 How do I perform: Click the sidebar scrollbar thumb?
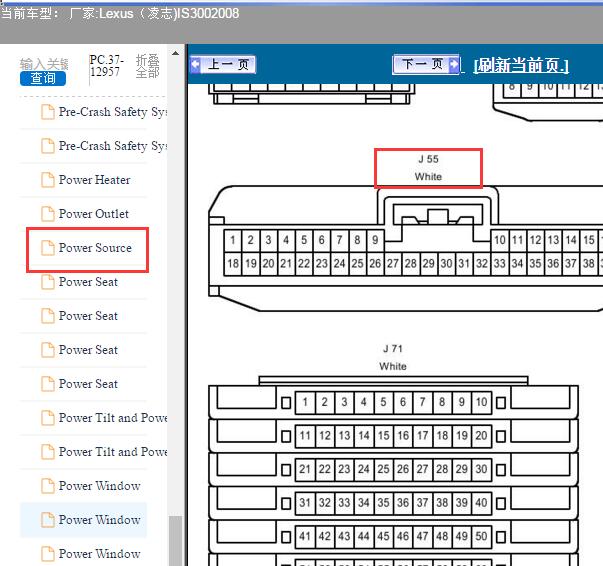click(x=175, y=540)
